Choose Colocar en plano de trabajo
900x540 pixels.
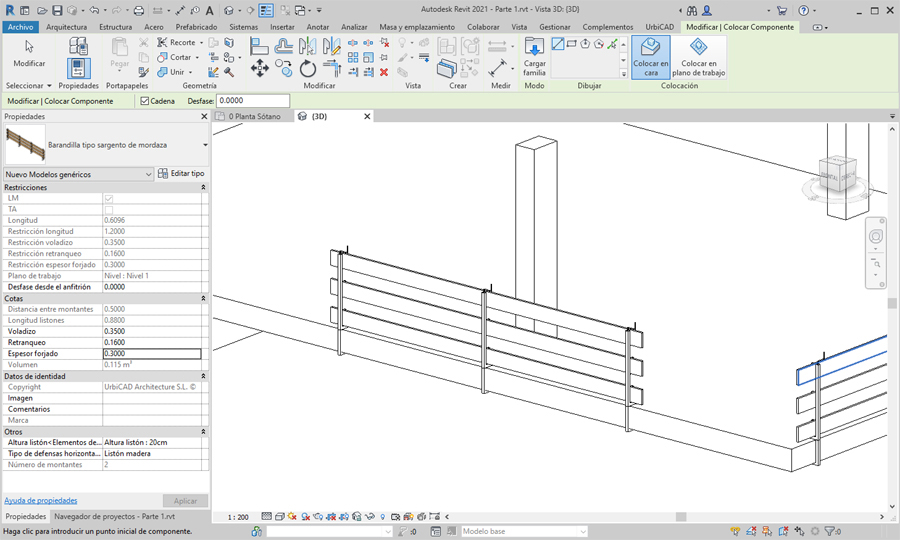699,57
